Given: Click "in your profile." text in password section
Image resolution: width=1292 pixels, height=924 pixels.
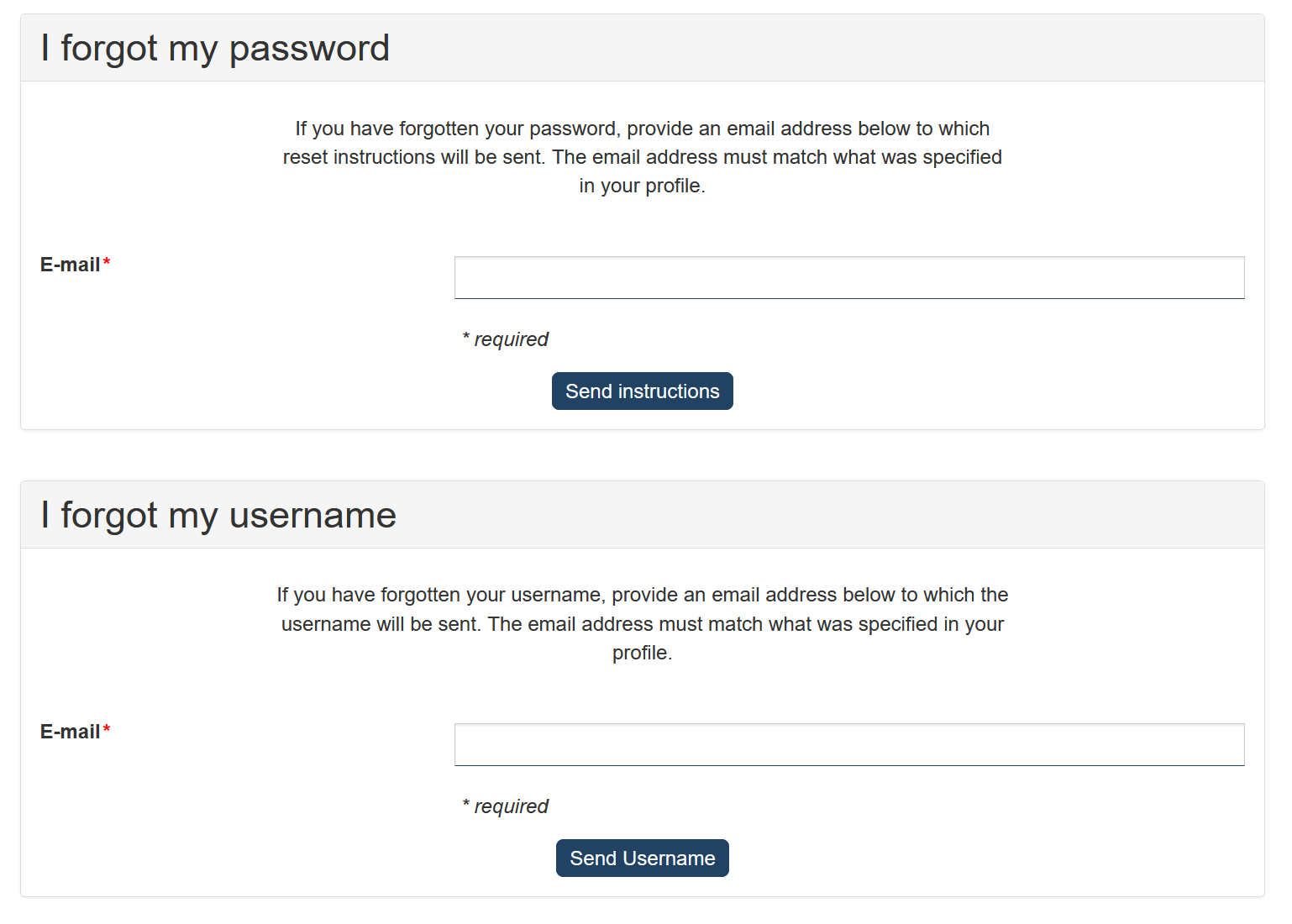Looking at the screenshot, I should pos(642,186).
